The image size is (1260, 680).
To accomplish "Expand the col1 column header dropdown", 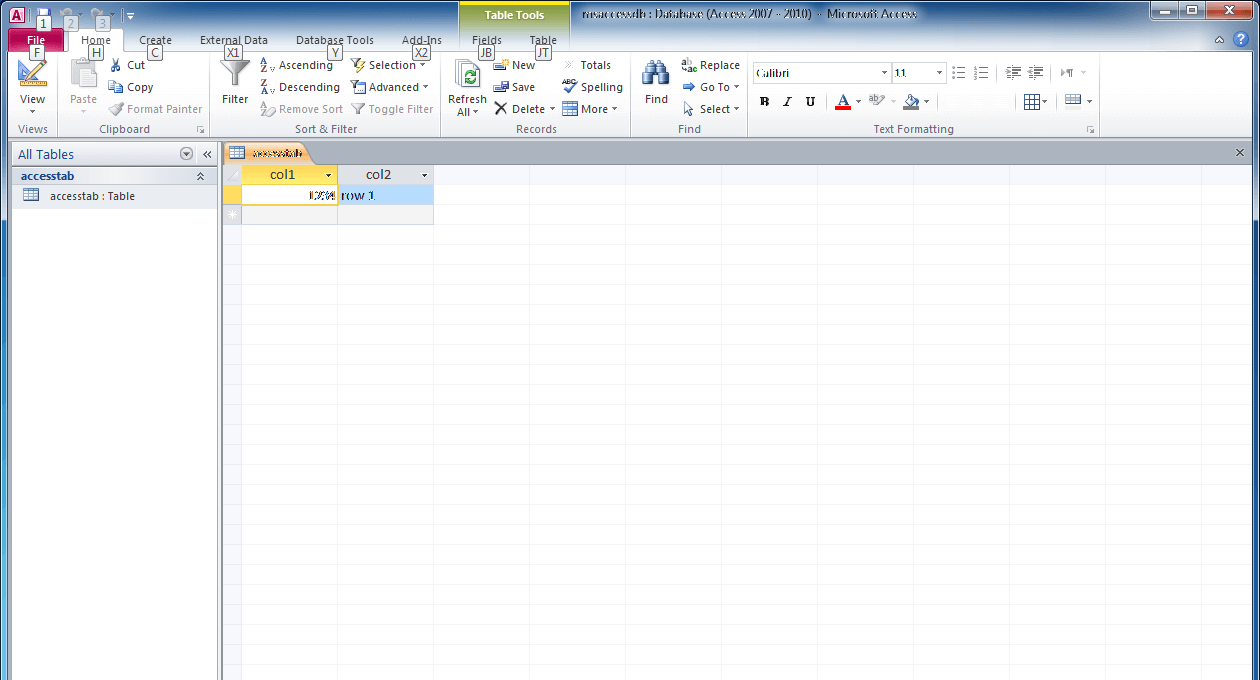I will pos(328,176).
